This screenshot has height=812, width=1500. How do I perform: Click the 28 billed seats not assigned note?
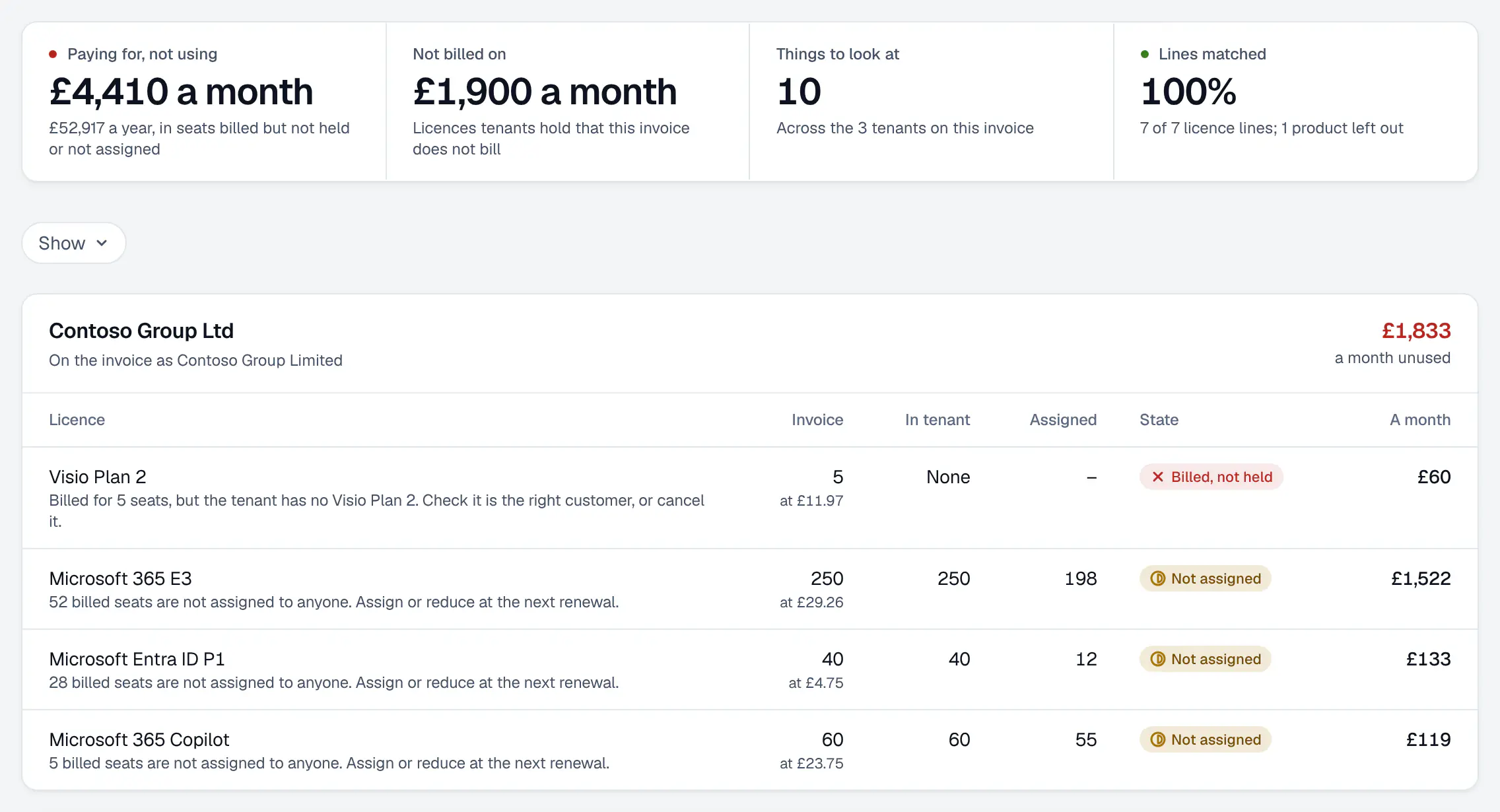[x=333, y=683]
